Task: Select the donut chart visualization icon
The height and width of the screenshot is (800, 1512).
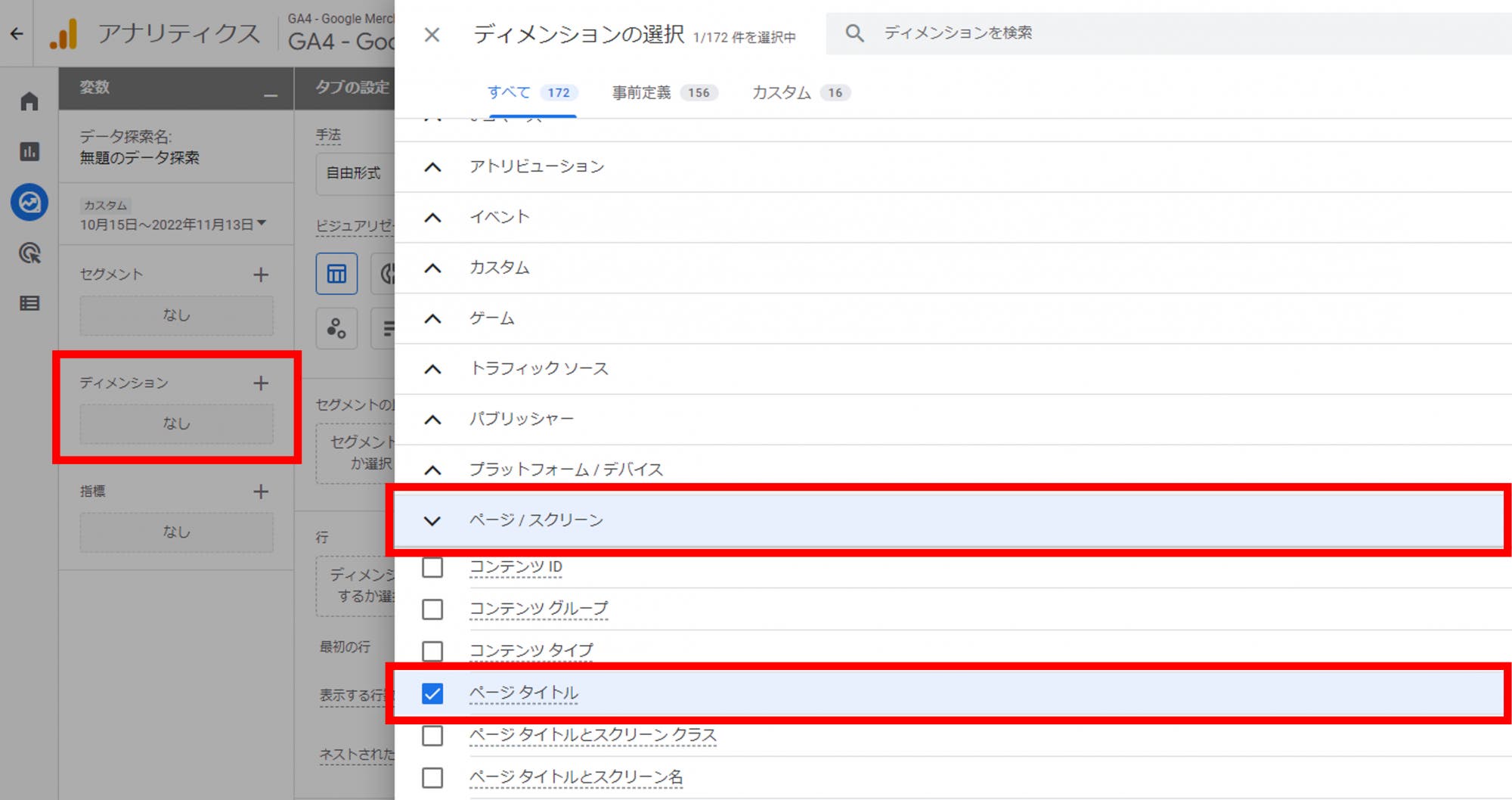Action: pyautogui.click(x=387, y=273)
